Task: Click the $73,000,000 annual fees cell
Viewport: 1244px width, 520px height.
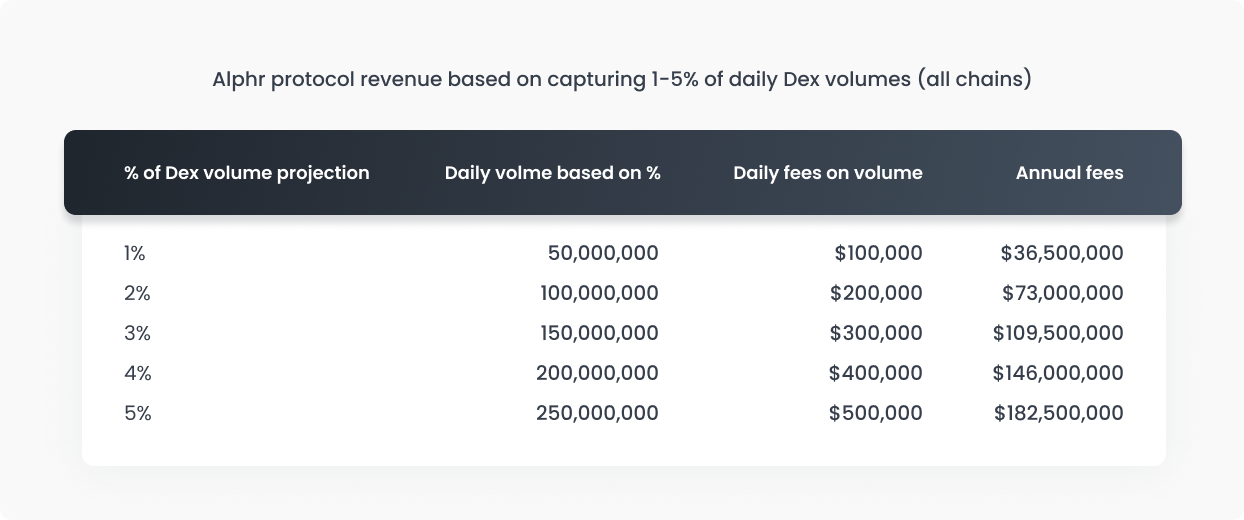Action: 1063,294
